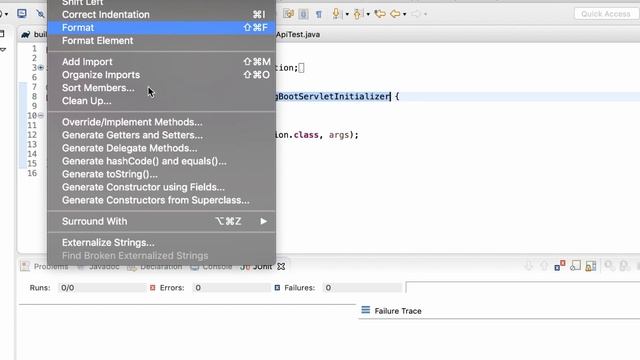Screen dimensions: 640x360
Task: Open Override/Implement Methods dialog
Action: (161, 122)
